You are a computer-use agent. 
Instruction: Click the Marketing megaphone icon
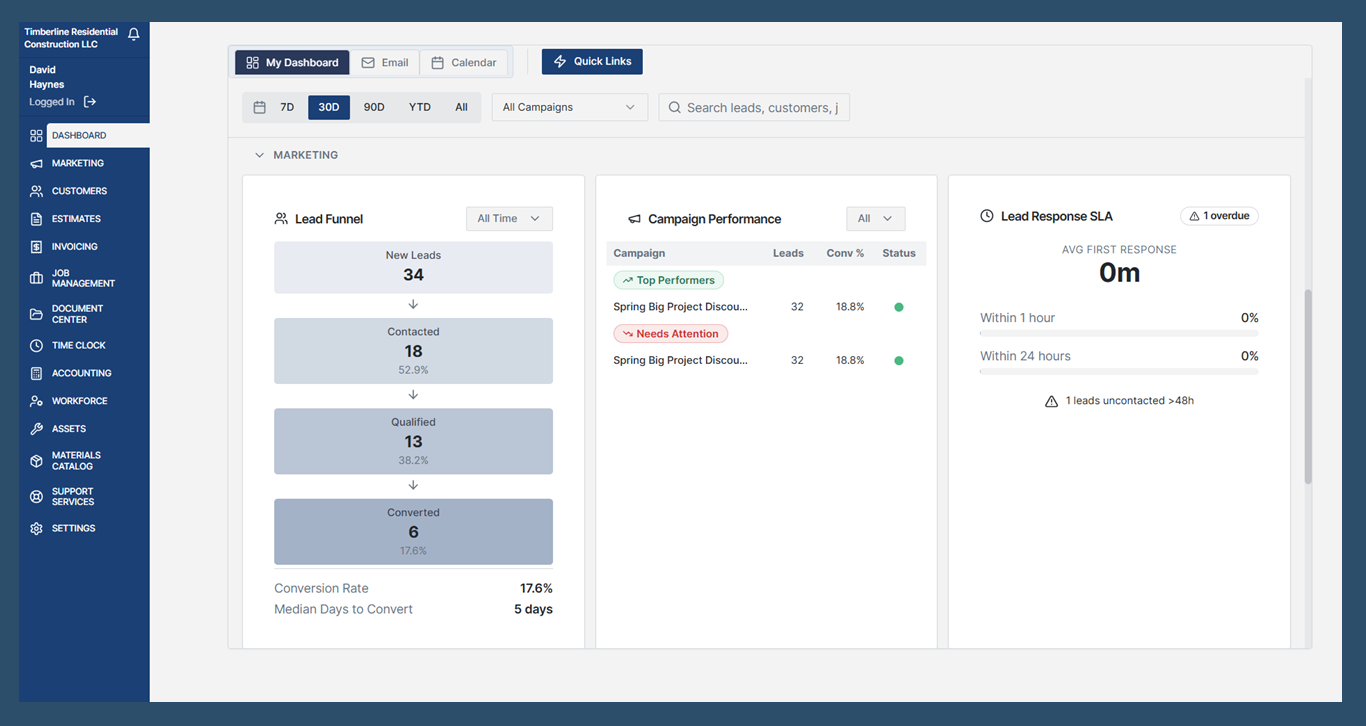pos(36,163)
